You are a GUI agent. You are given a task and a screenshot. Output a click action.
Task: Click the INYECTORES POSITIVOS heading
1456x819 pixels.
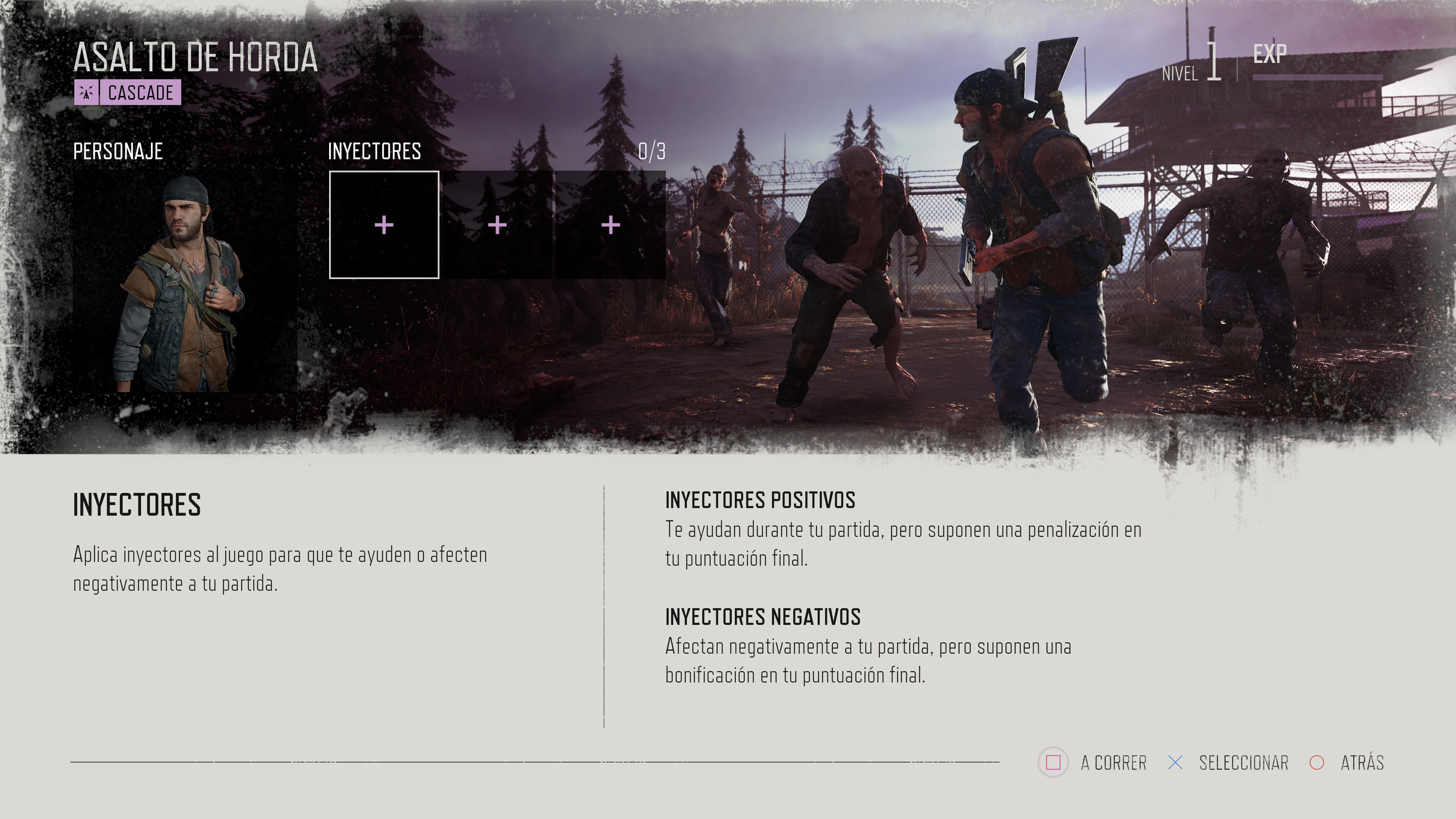coord(760,500)
